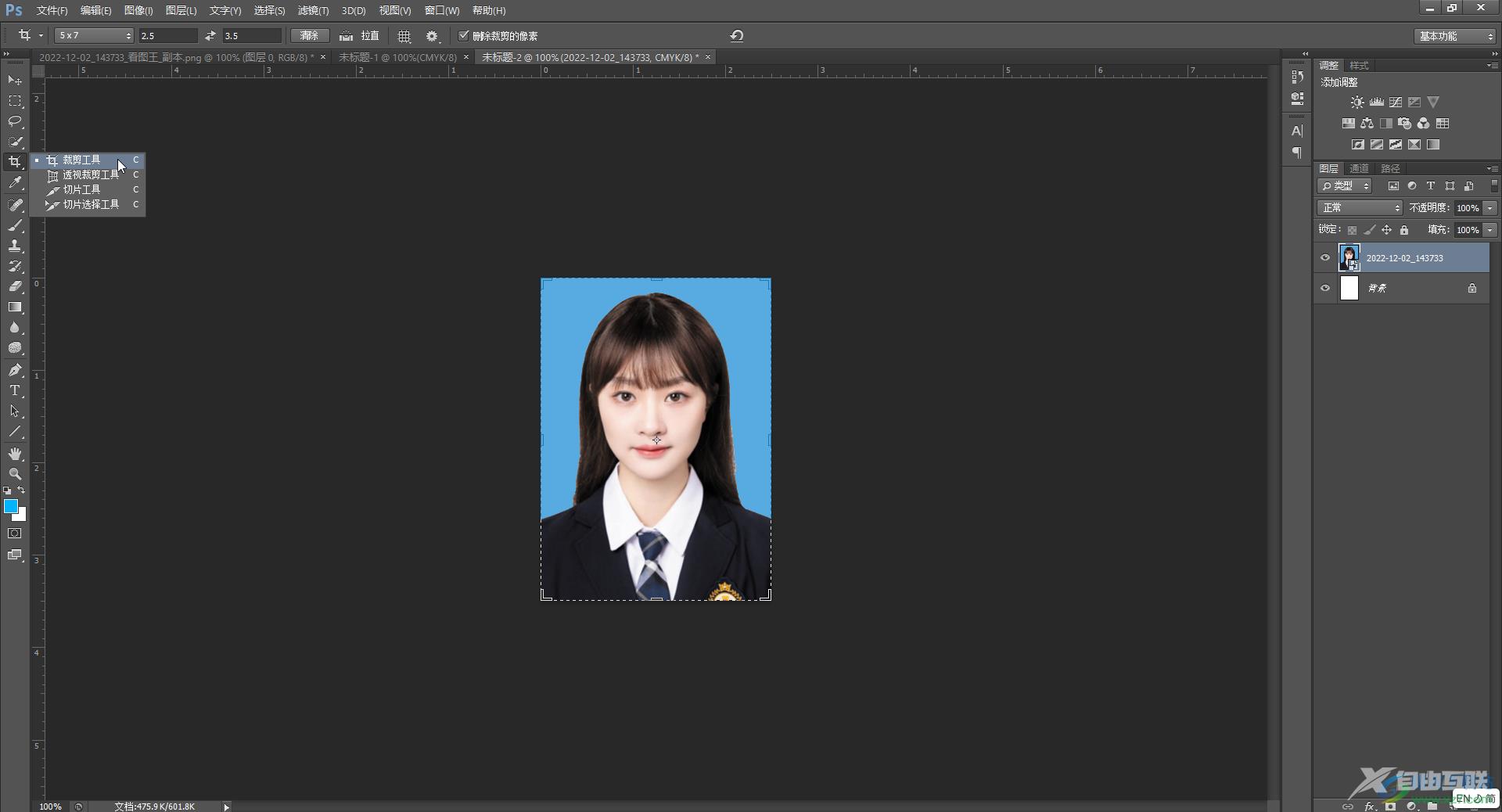Add a Channel Mixer adjustment
Viewport: 1502px width, 812px height.
pyautogui.click(x=1424, y=124)
